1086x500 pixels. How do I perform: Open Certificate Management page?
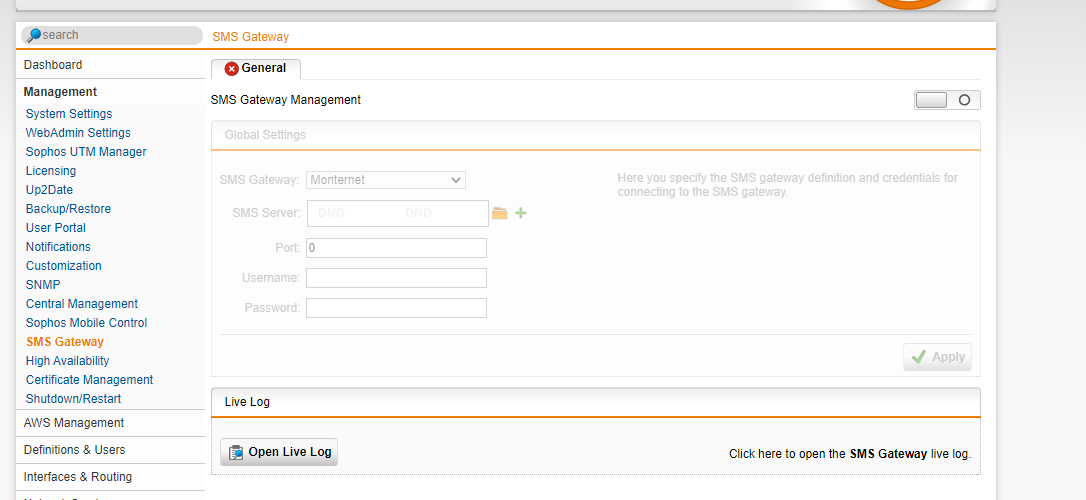coord(89,380)
